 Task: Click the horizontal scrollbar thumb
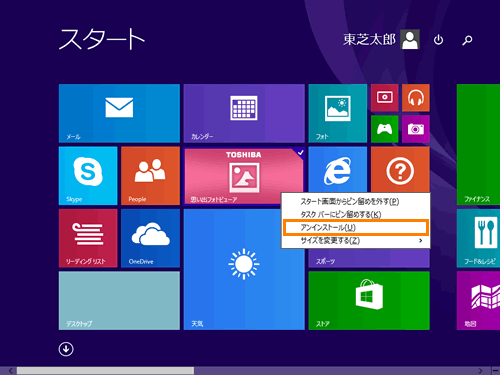click(105, 371)
